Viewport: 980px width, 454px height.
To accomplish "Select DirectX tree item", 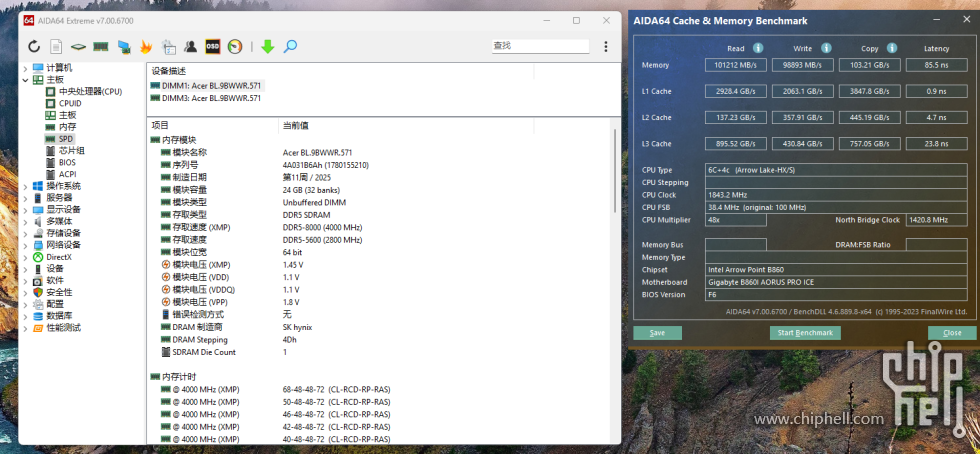I will click(59, 257).
